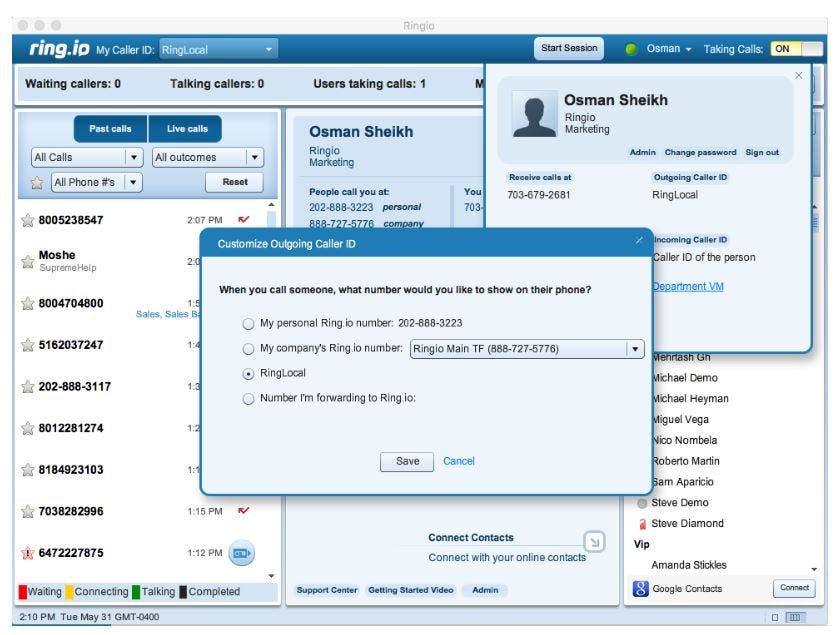The height and width of the screenshot is (635, 836).
Task: Open the Getting Started Video link
Action: pos(411,590)
